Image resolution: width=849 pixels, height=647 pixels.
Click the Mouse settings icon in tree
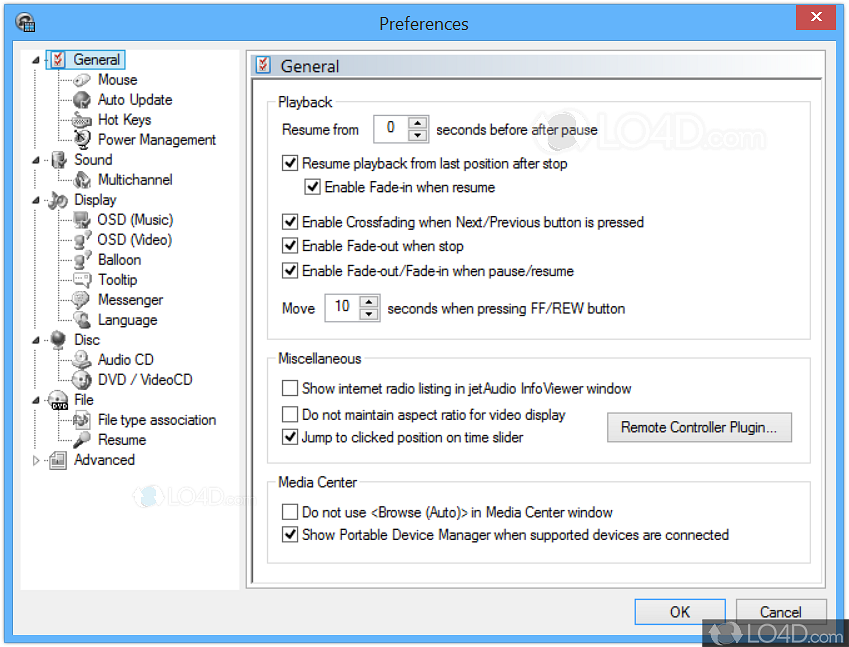82,80
